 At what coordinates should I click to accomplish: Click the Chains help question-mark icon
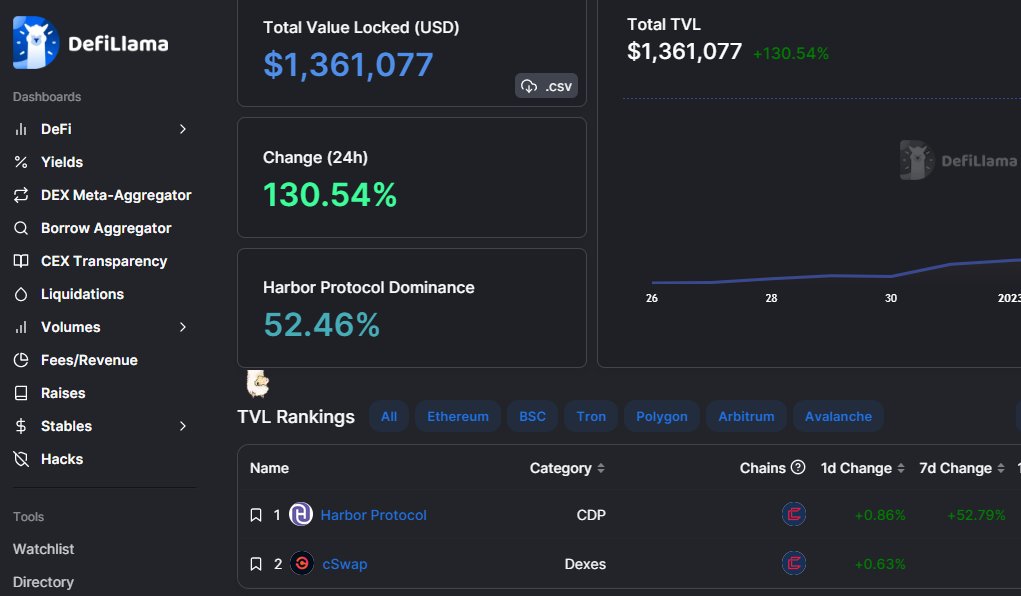pyautogui.click(x=798, y=467)
